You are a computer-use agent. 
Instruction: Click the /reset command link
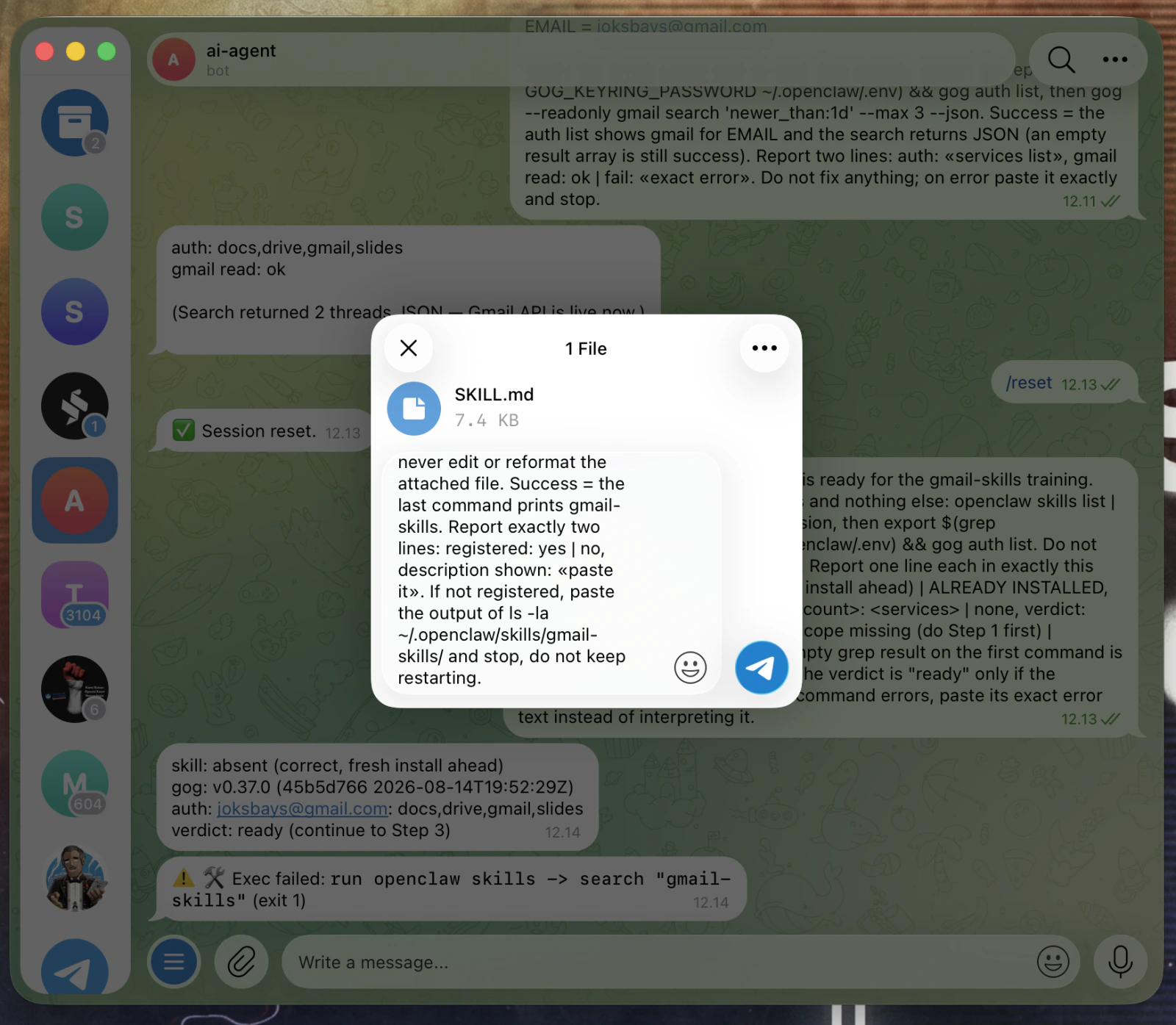click(1029, 383)
